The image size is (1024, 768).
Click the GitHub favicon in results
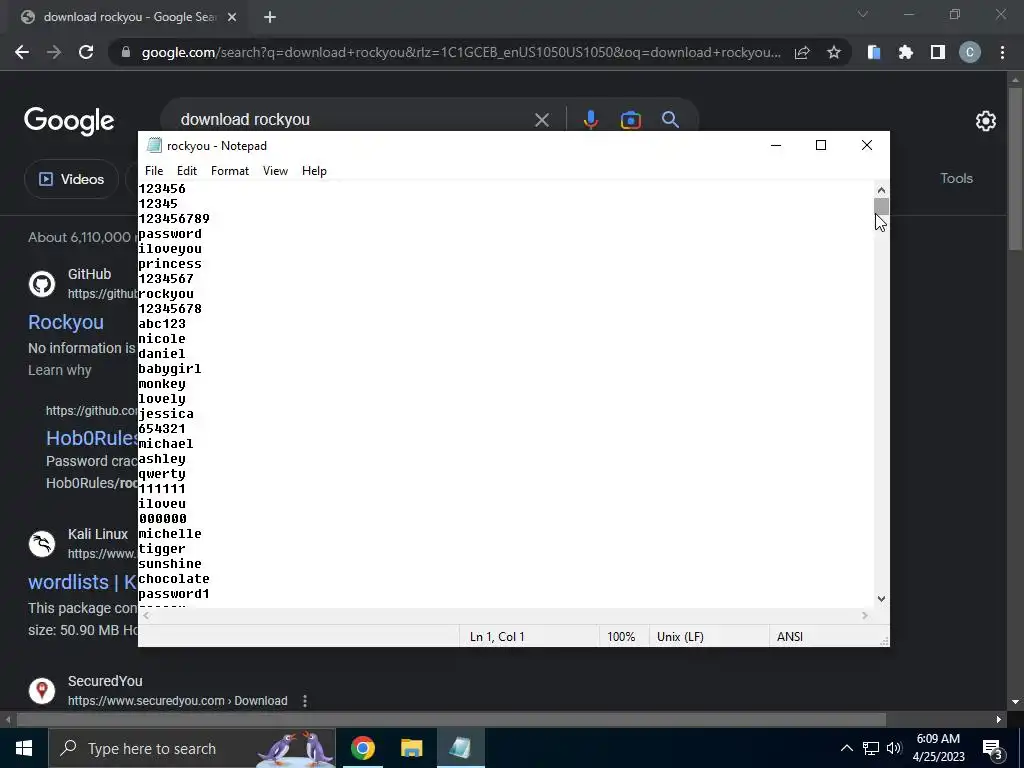pyautogui.click(x=42, y=284)
